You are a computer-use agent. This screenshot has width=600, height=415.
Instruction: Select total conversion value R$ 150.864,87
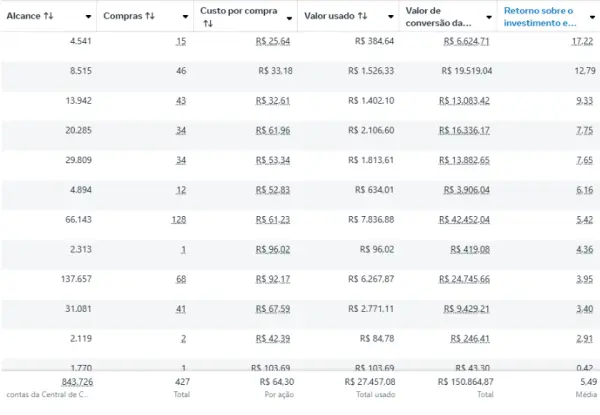click(x=466, y=382)
